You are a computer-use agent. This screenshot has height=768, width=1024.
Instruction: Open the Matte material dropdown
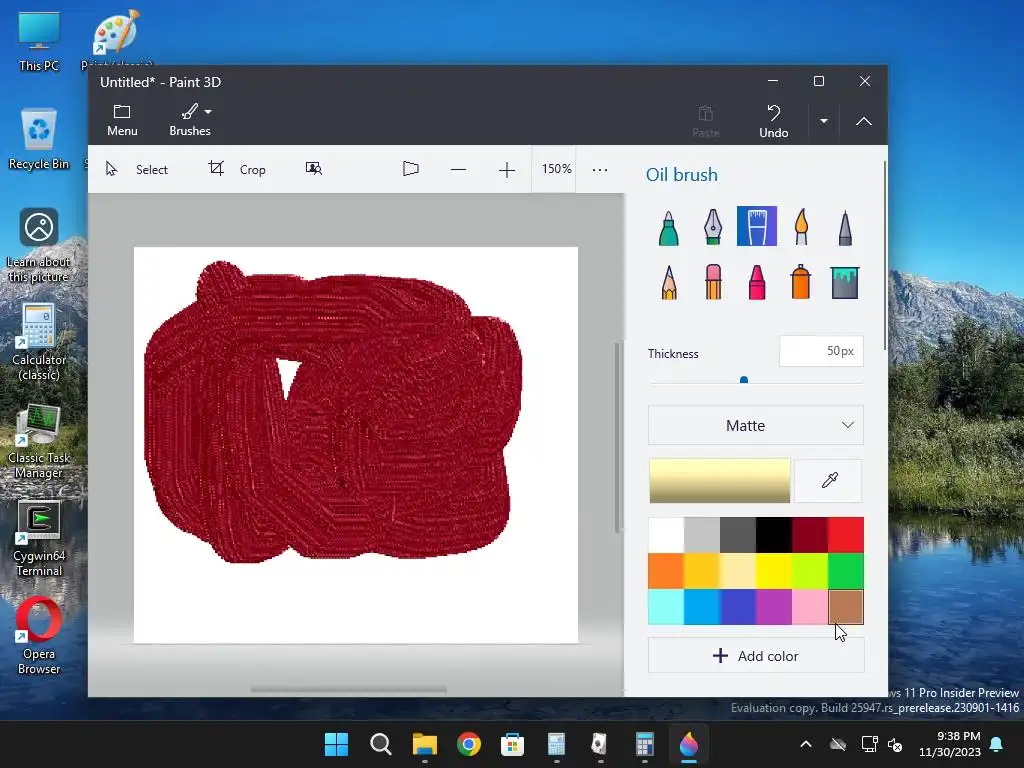coord(756,425)
